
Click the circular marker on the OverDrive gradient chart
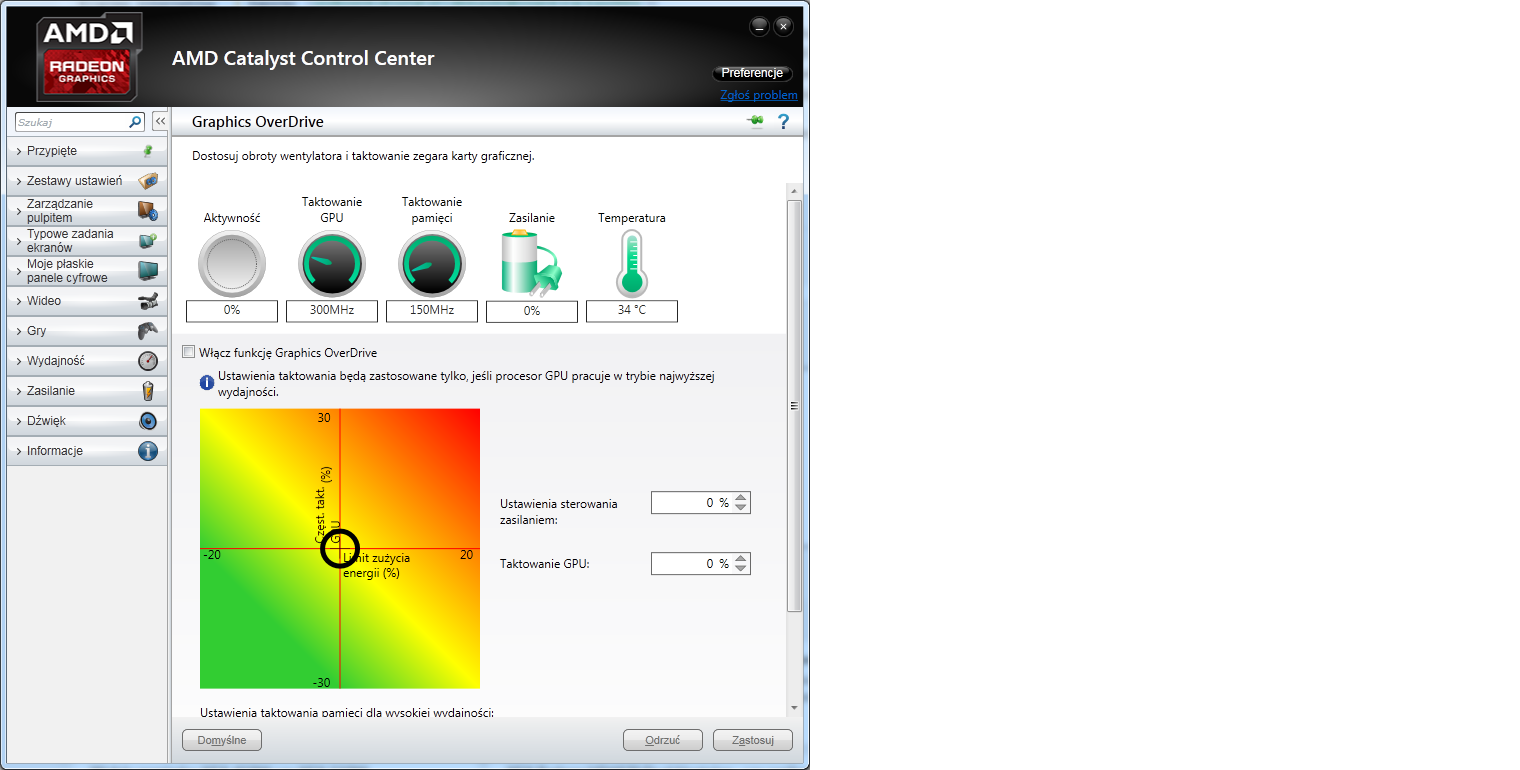340,548
